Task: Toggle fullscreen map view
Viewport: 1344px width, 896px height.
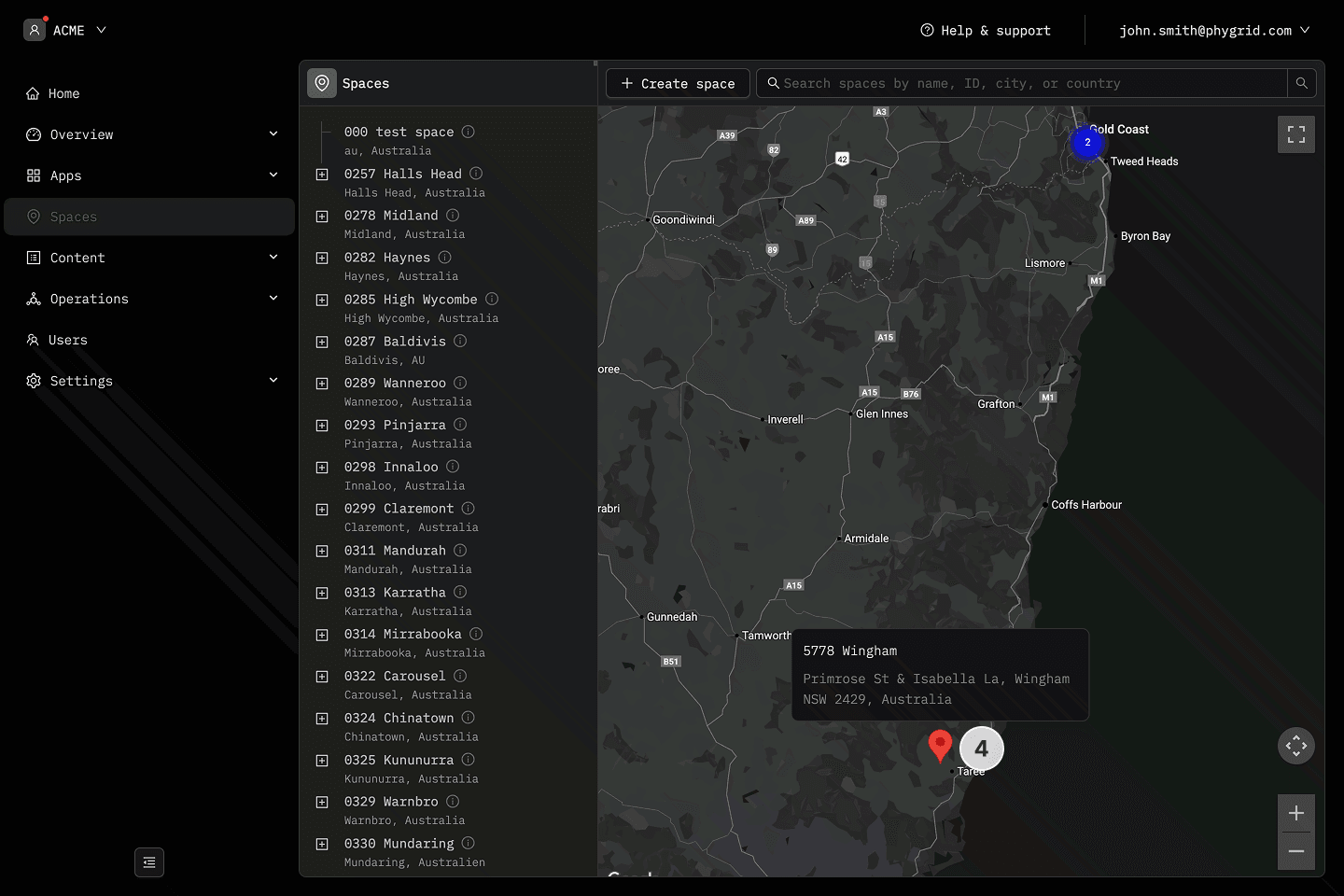Action: [x=1295, y=134]
